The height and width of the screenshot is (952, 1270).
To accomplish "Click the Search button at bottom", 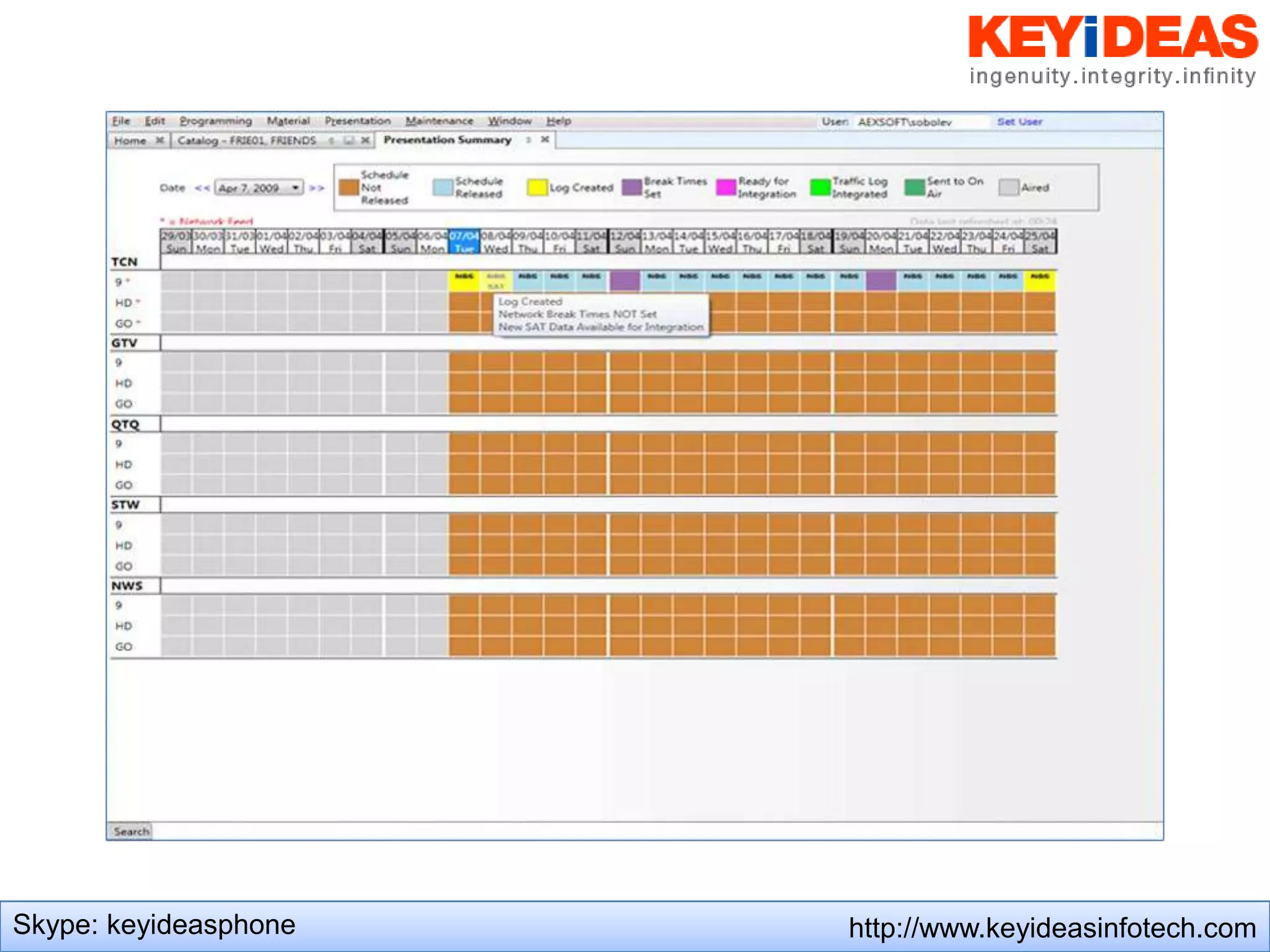I will (x=131, y=831).
